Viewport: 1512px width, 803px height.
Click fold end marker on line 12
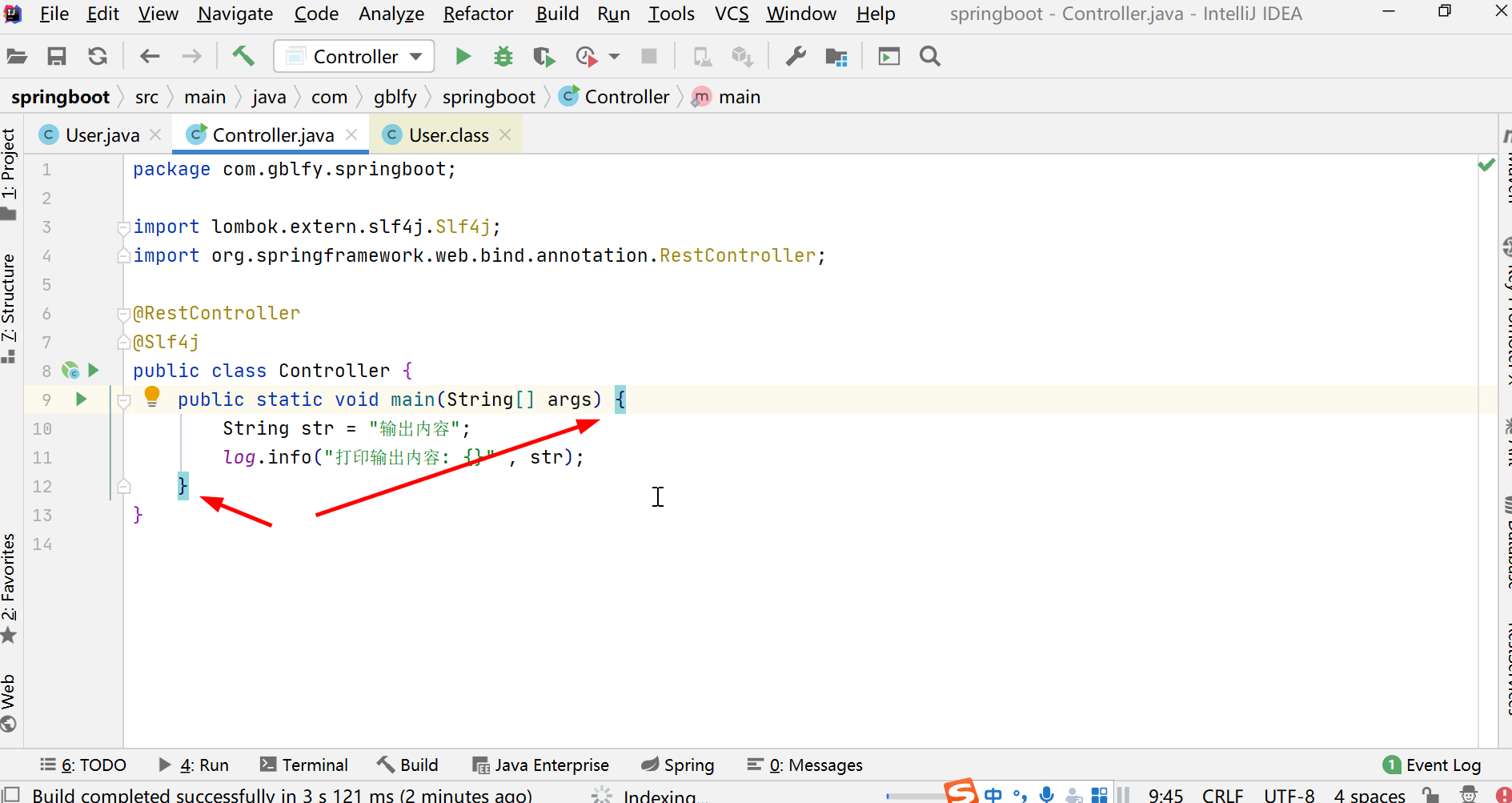(124, 486)
